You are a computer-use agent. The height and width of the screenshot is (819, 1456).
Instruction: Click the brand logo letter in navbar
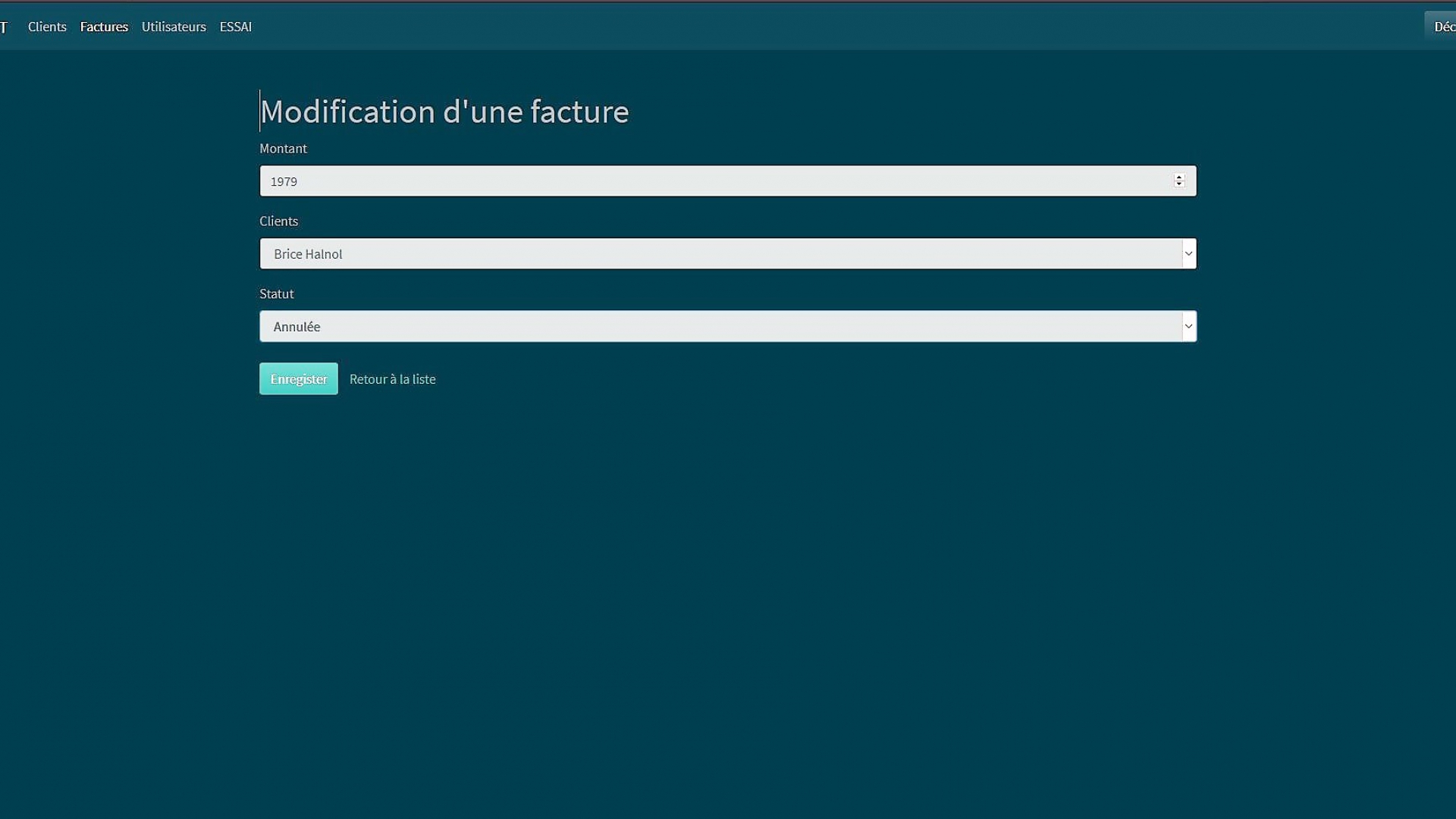[x=4, y=27]
